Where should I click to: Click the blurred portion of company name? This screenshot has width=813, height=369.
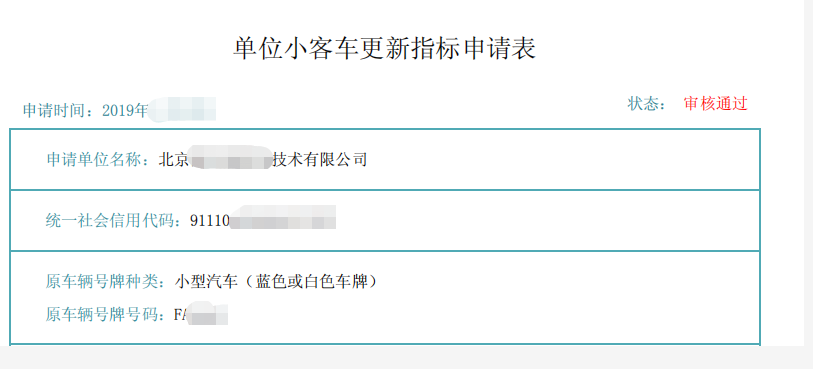click(230, 158)
